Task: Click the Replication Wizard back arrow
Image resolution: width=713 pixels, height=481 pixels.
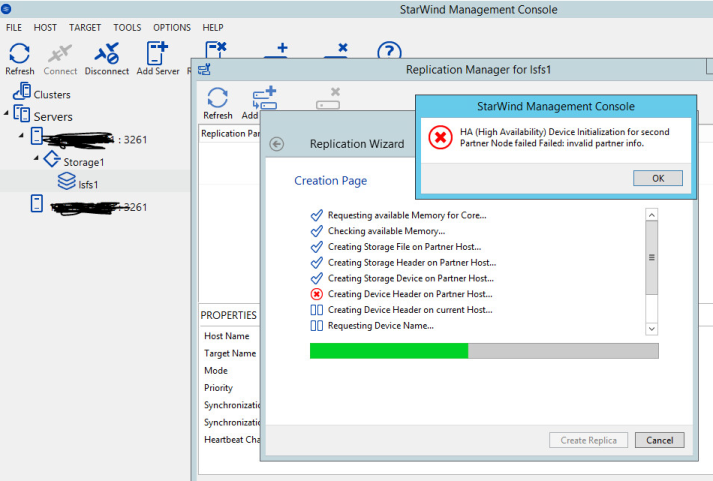Action: coord(276,144)
